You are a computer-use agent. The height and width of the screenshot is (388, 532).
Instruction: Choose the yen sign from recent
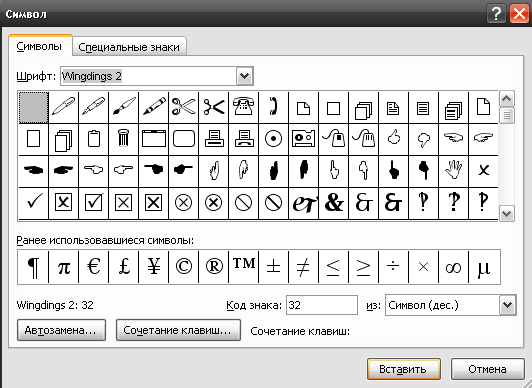coord(154,267)
